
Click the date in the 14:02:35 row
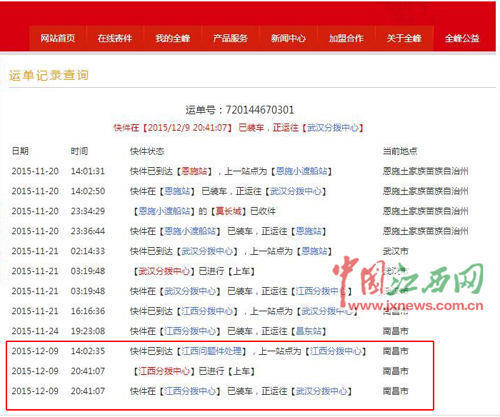point(35,351)
